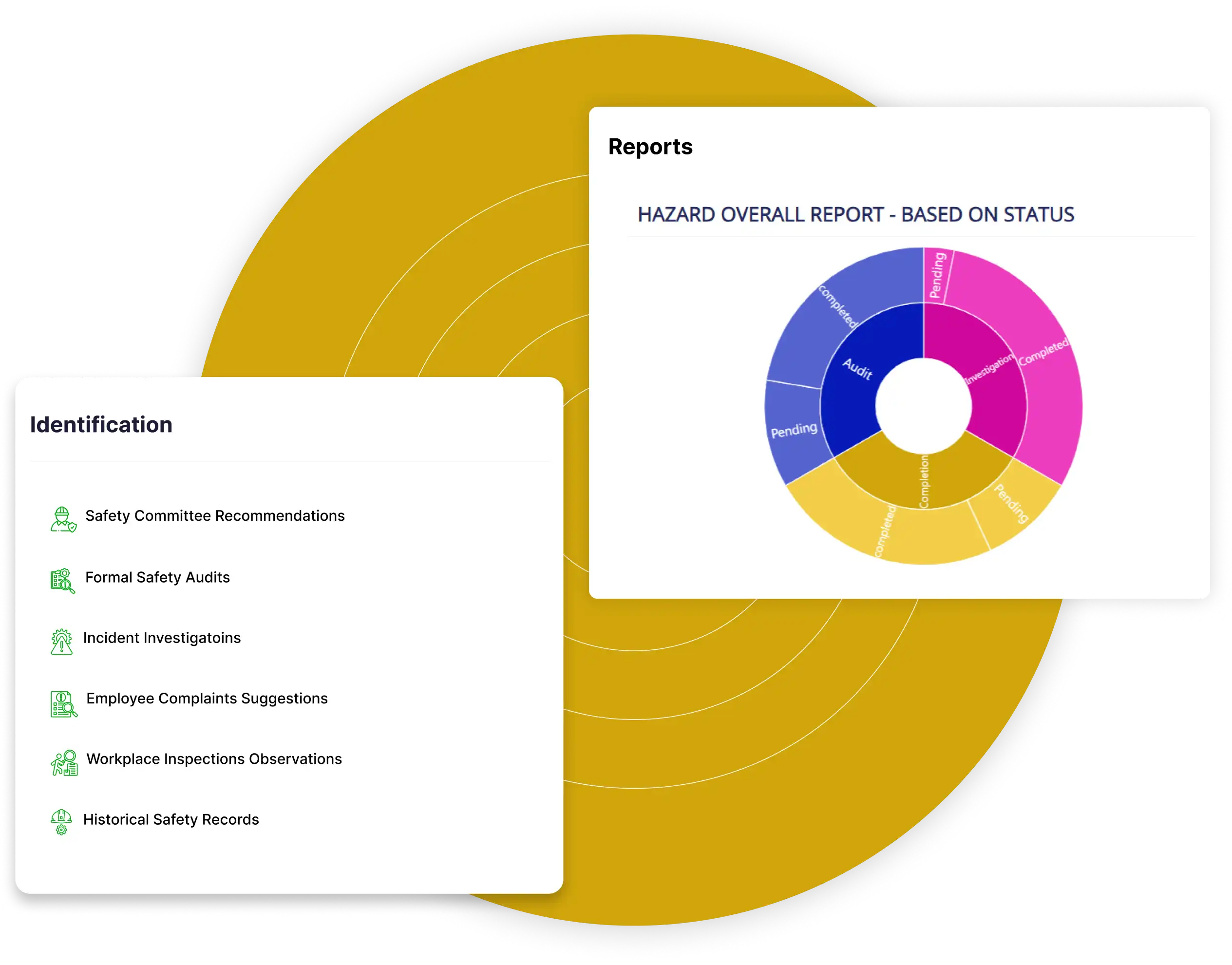Screen dimensions: 1232x965
Task: Click the Investigation Pending pink outer sliver
Action: click(x=937, y=275)
